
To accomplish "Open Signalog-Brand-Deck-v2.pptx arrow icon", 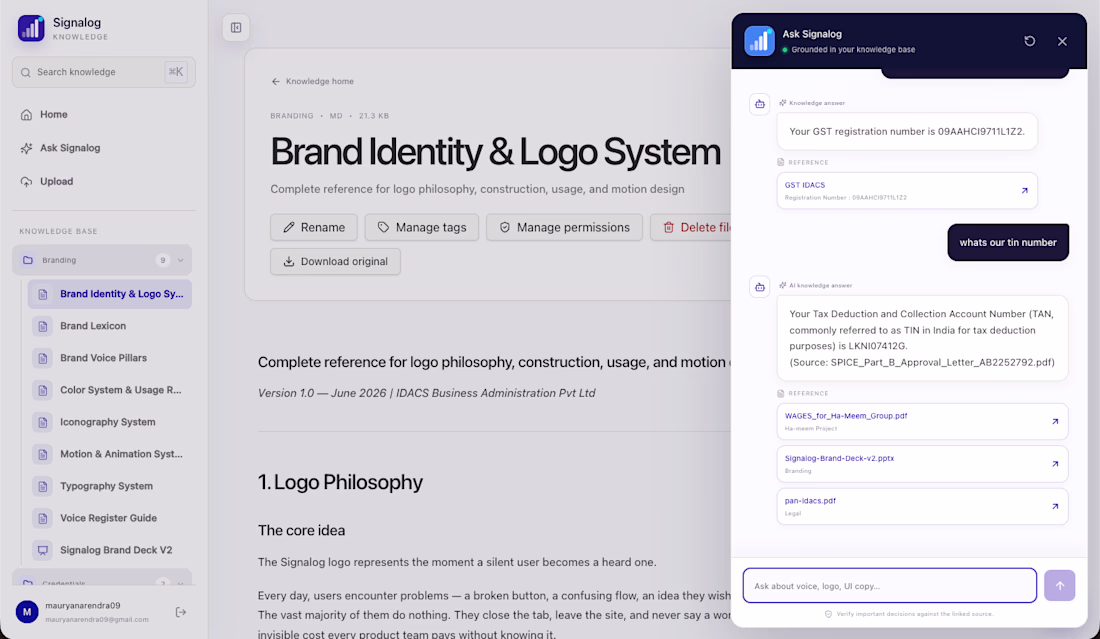I will (x=1054, y=464).
